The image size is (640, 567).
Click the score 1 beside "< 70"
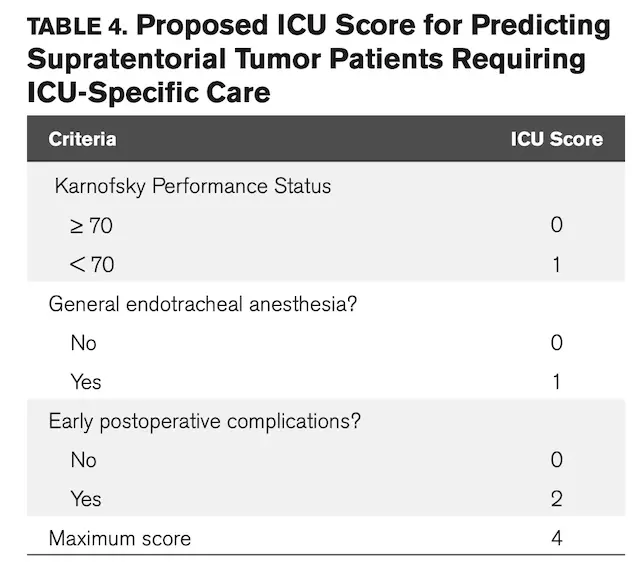pyautogui.click(x=556, y=265)
